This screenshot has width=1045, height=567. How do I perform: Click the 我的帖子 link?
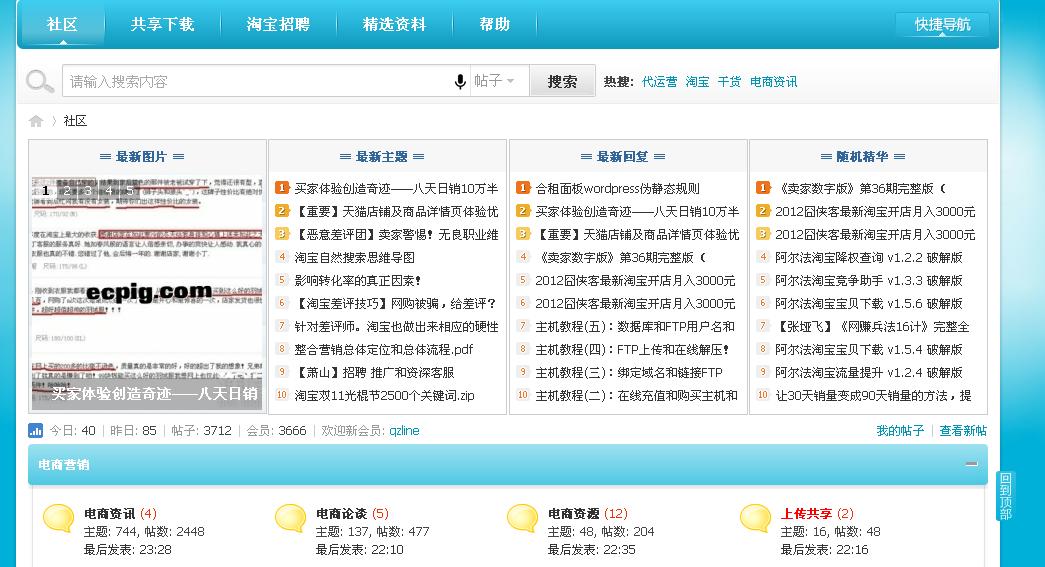900,430
